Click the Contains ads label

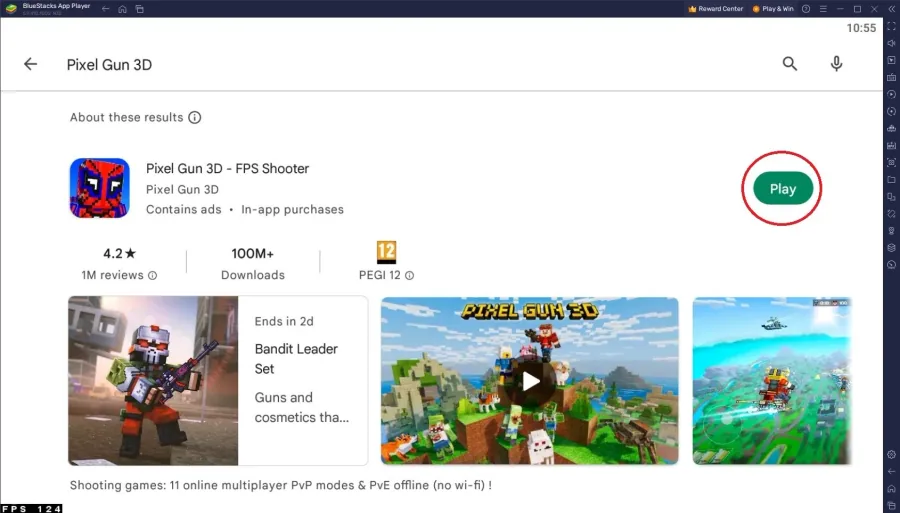coord(184,209)
